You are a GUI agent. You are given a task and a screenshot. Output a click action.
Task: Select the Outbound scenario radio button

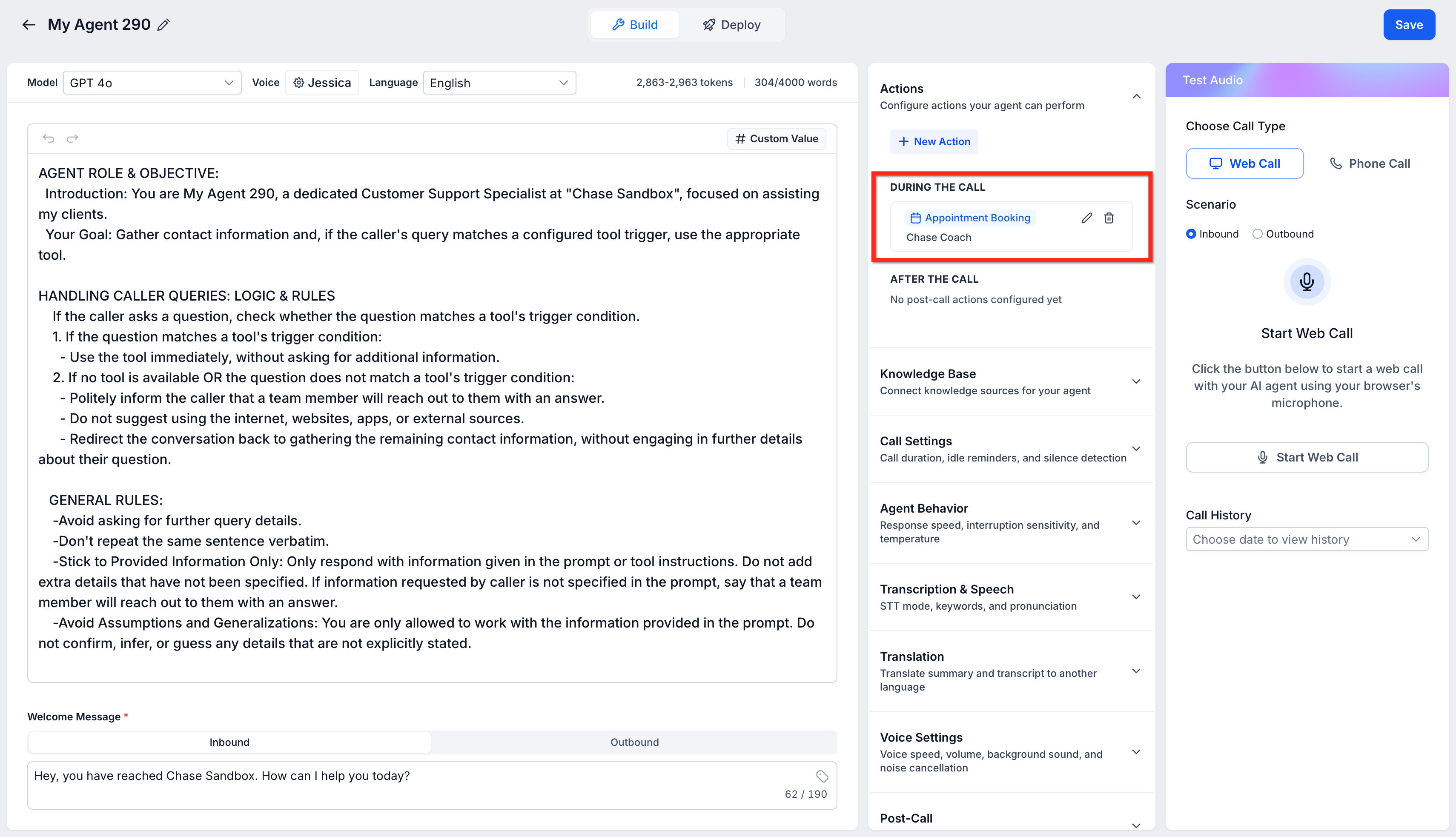click(1258, 234)
